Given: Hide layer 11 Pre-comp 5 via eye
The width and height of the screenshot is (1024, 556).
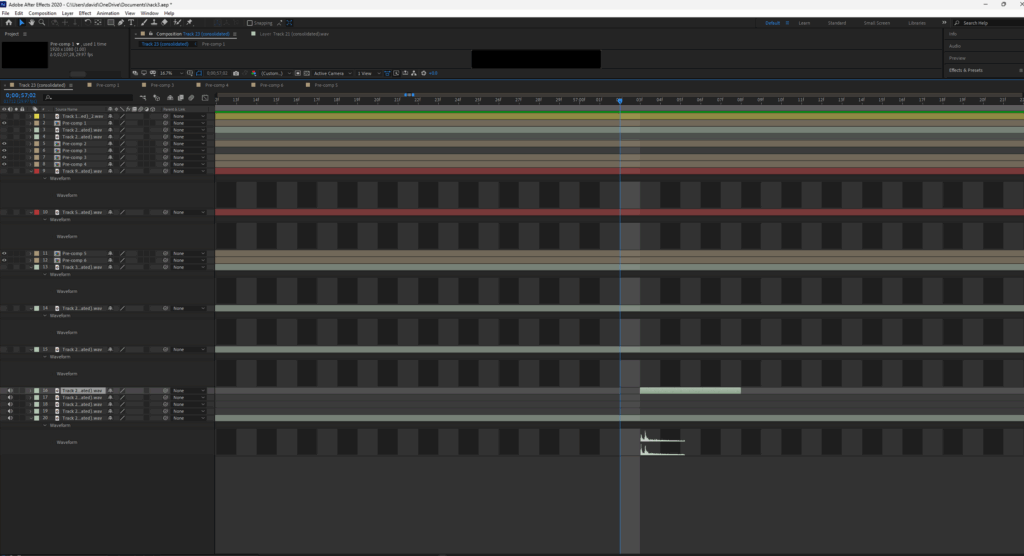Looking at the screenshot, I should pyautogui.click(x=4, y=253).
